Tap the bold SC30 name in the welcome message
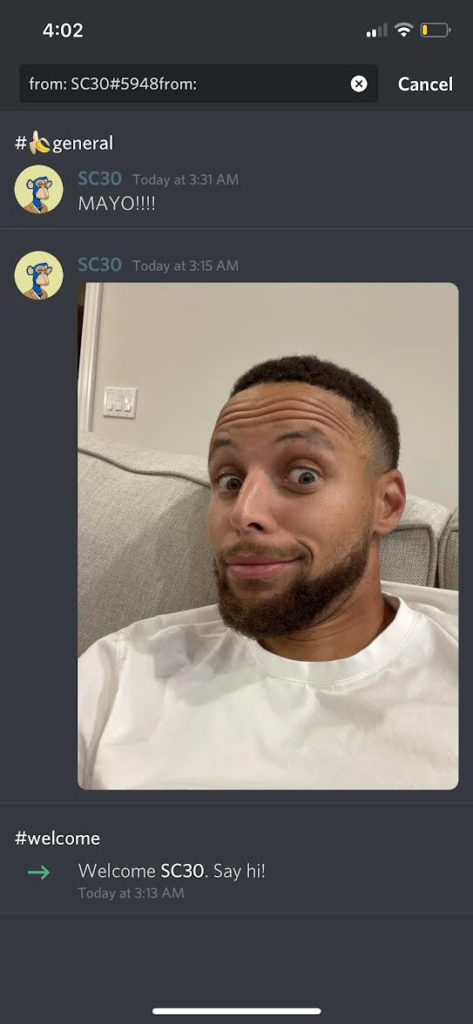Viewport: 473px width, 1024px height. point(182,871)
